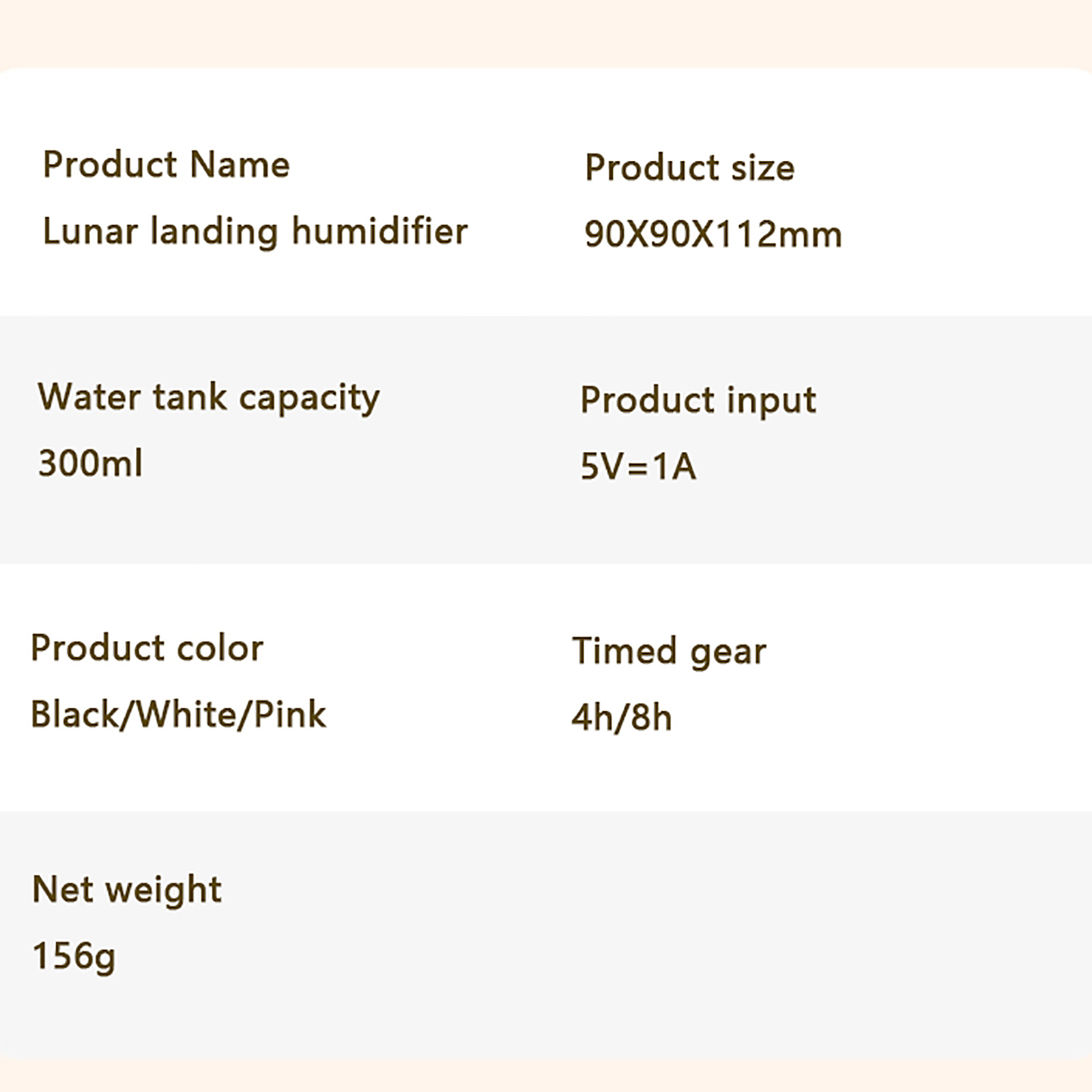This screenshot has height=1092, width=1092.
Task: Click the word "Pink" in colors
Action: coord(289,715)
